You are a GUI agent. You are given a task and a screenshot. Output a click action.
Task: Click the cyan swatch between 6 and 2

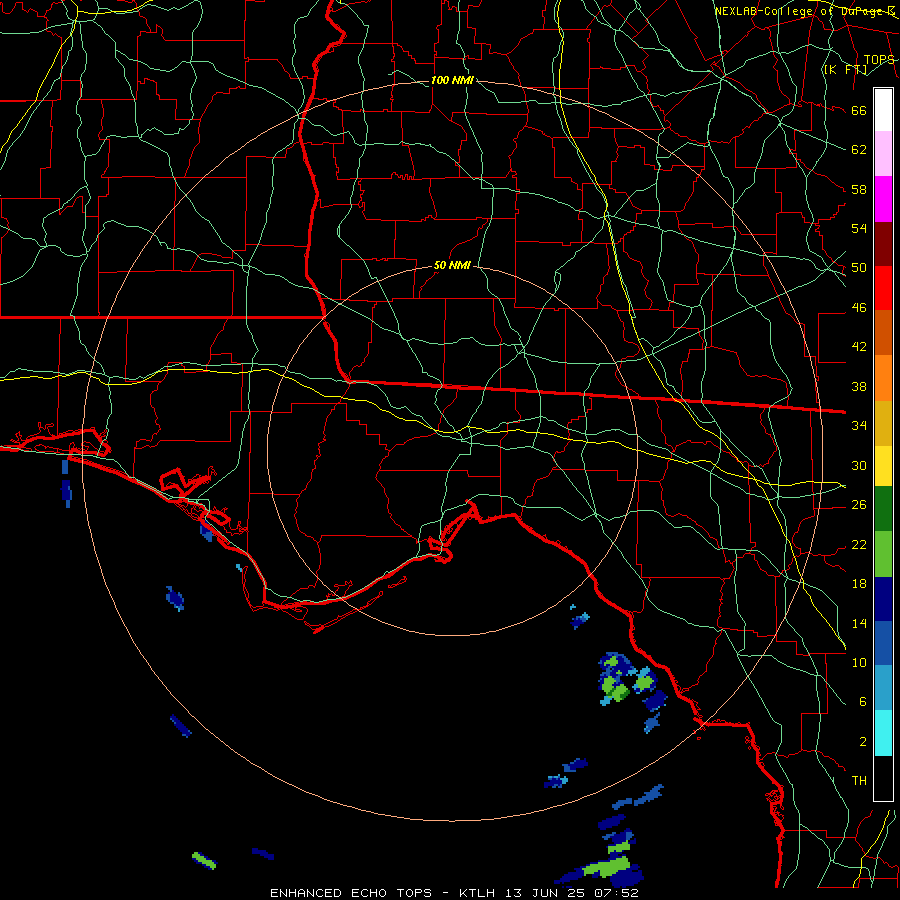coord(883,733)
